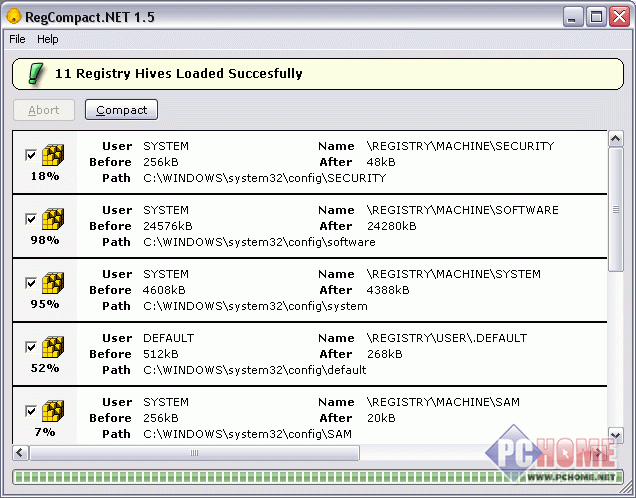The width and height of the screenshot is (636, 498).
Task: Click the disabled Abort button
Action: click(44, 110)
